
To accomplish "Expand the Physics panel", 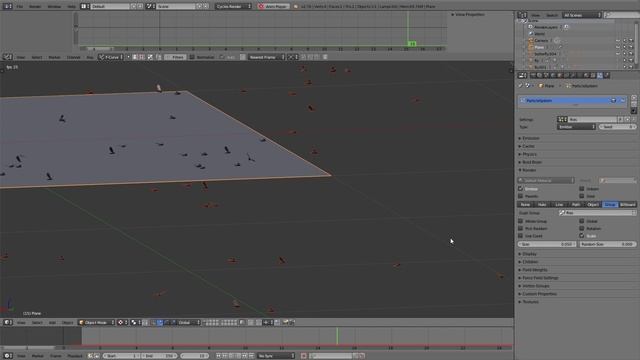I will [528, 154].
